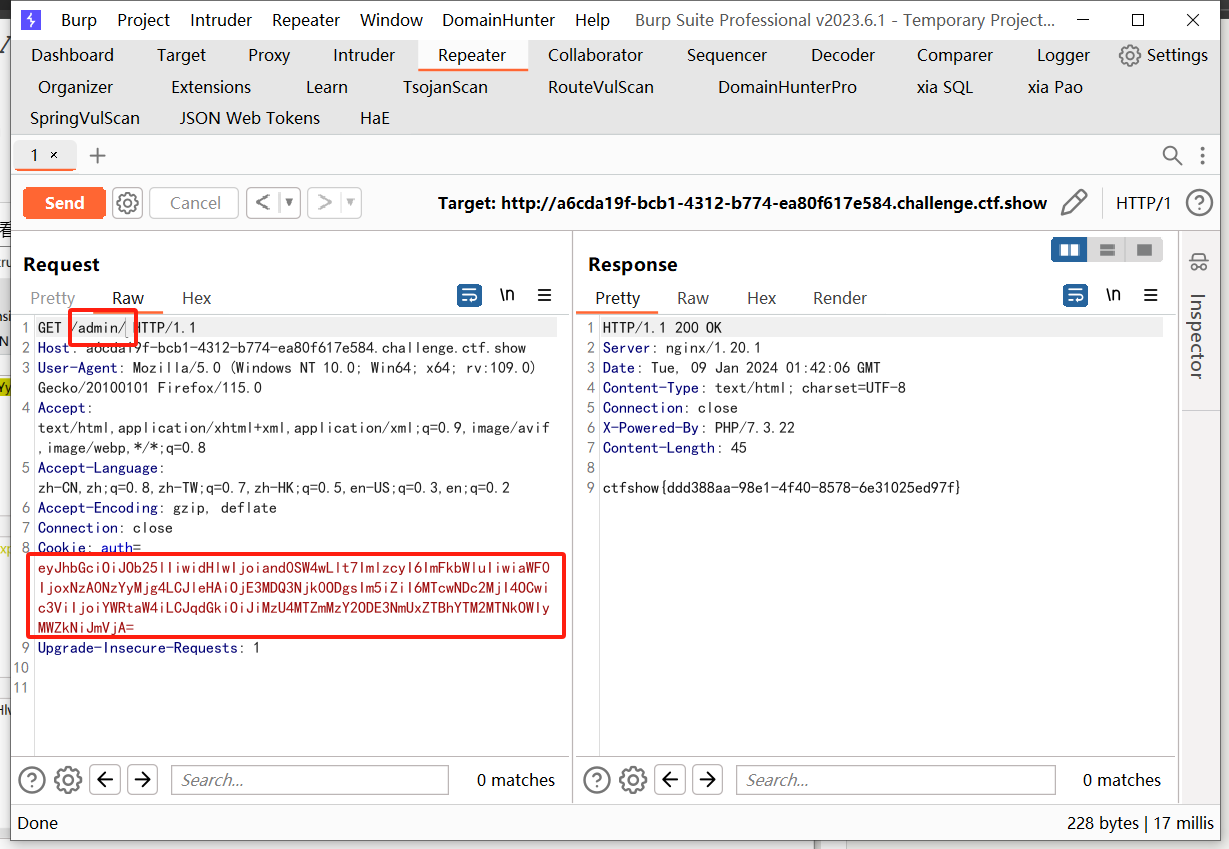Jump to next match in Response search
The image size is (1229, 849).
tap(707, 780)
